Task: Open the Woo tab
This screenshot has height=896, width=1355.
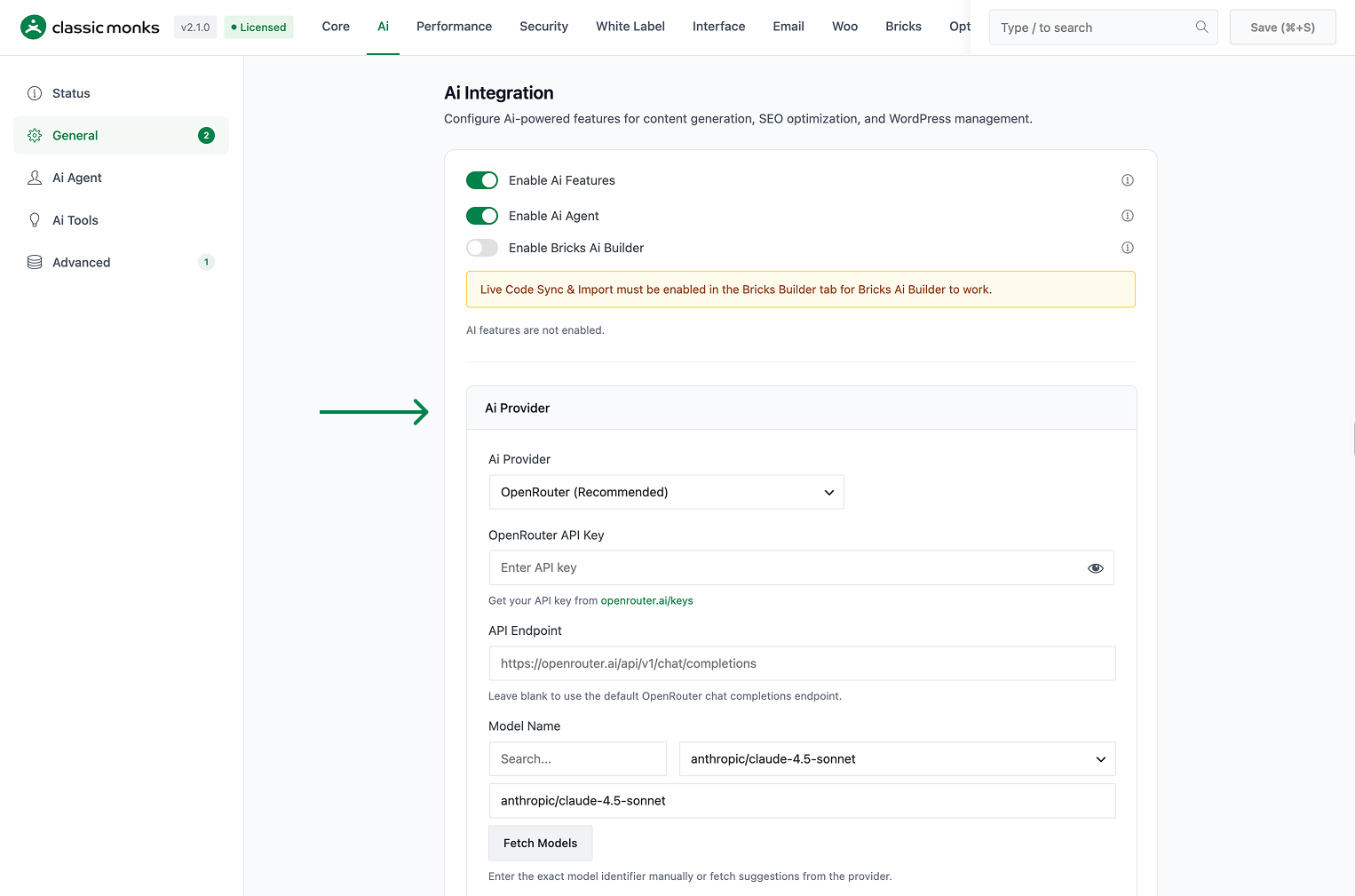Action: pyautogui.click(x=844, y=27)
